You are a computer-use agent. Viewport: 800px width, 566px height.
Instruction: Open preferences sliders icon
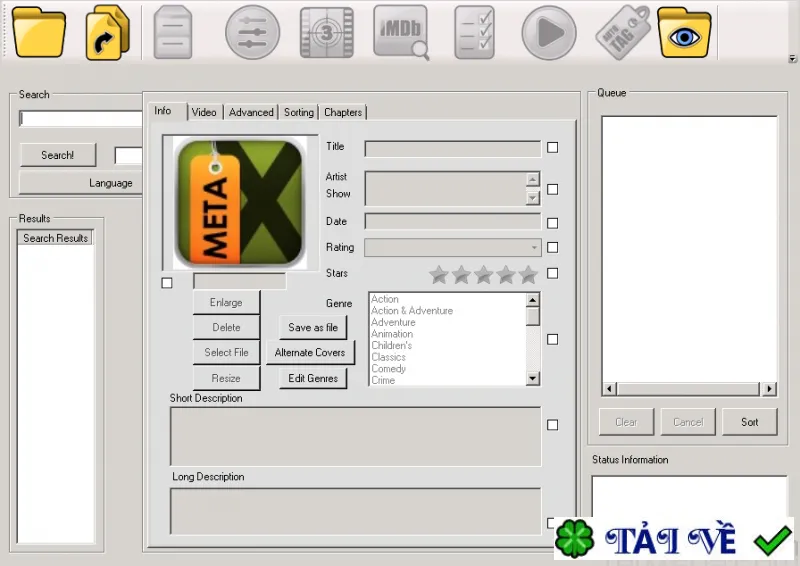[253, 32]
